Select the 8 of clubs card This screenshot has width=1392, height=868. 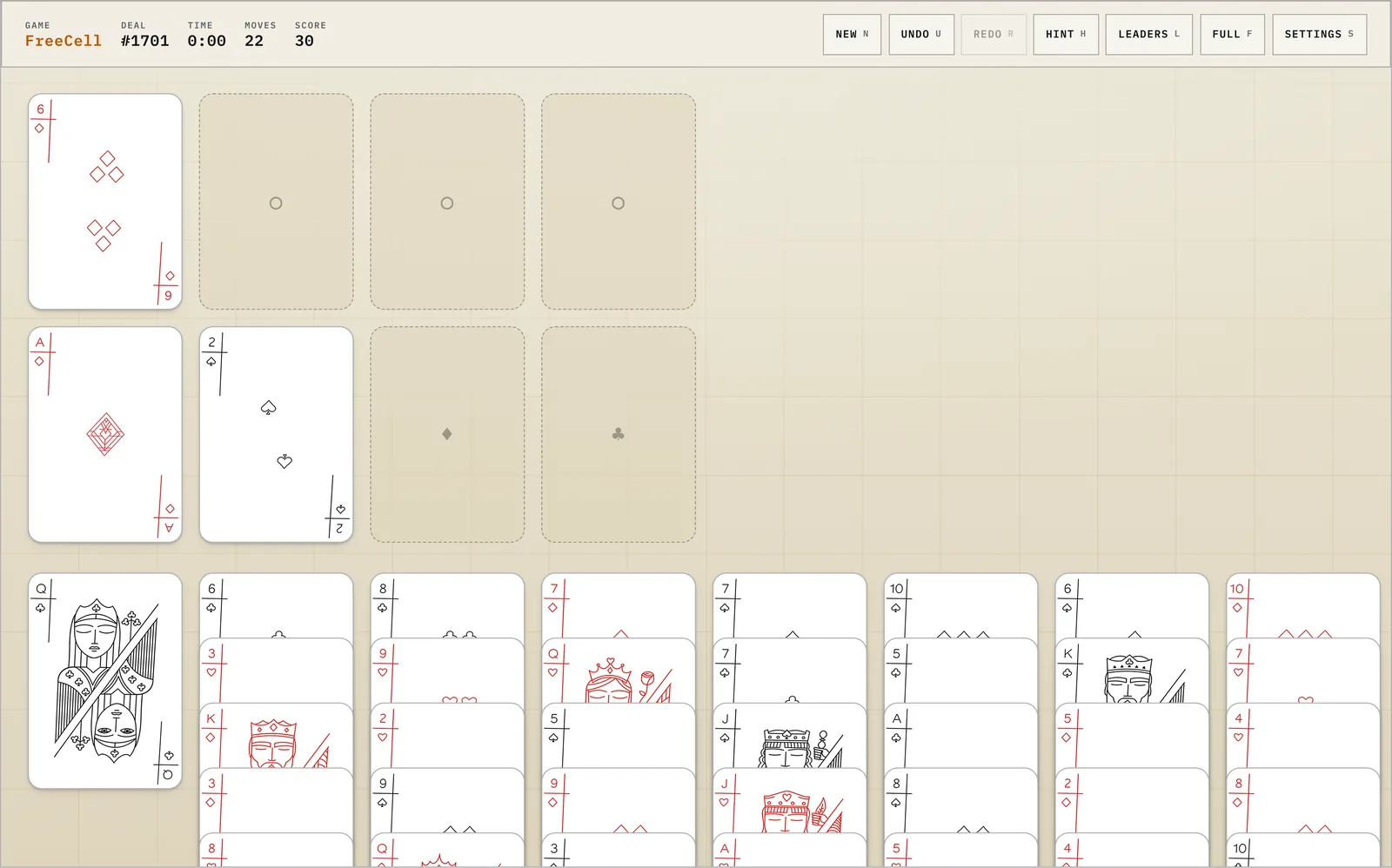[447, 605]
